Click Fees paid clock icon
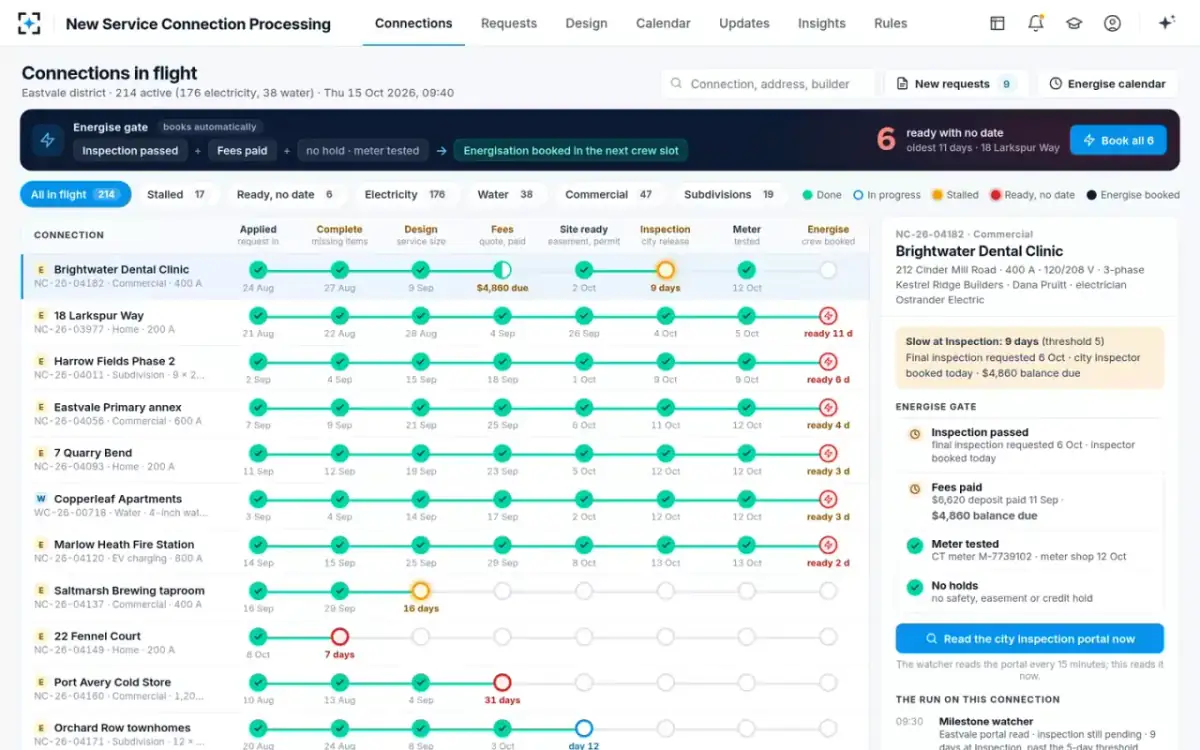Image resolution: width=1200 pixels, height=750 pixels. 914,489
